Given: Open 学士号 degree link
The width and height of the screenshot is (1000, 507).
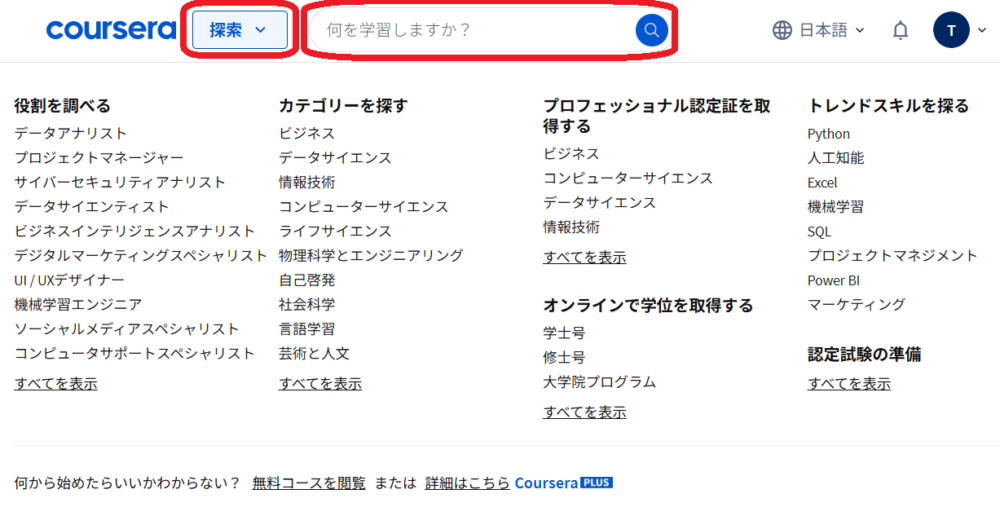Looking at the screenshot, I should pos(564,333).
